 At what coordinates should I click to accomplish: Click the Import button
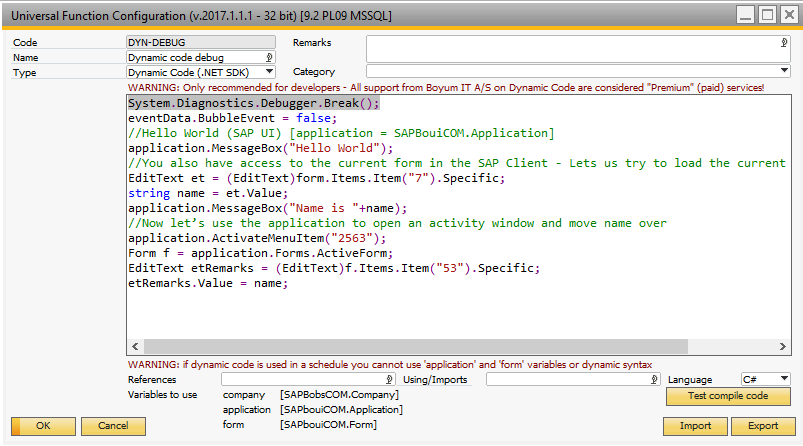pyautogui.click(x=695, y=426)
